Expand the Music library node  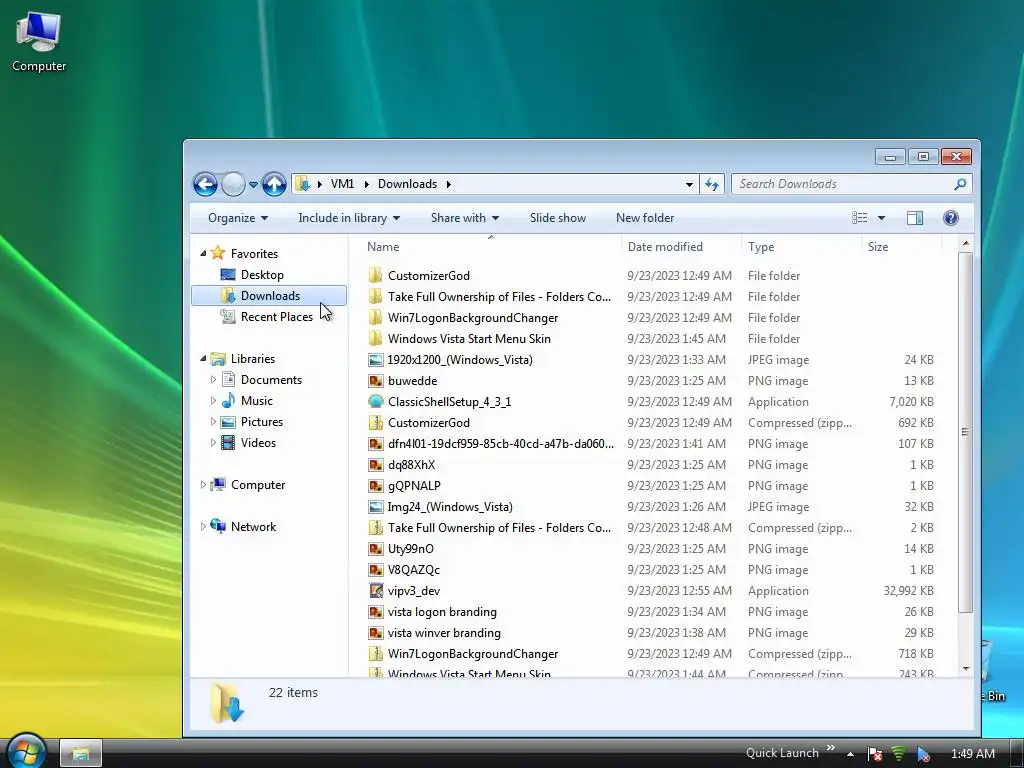click(213, 400)
